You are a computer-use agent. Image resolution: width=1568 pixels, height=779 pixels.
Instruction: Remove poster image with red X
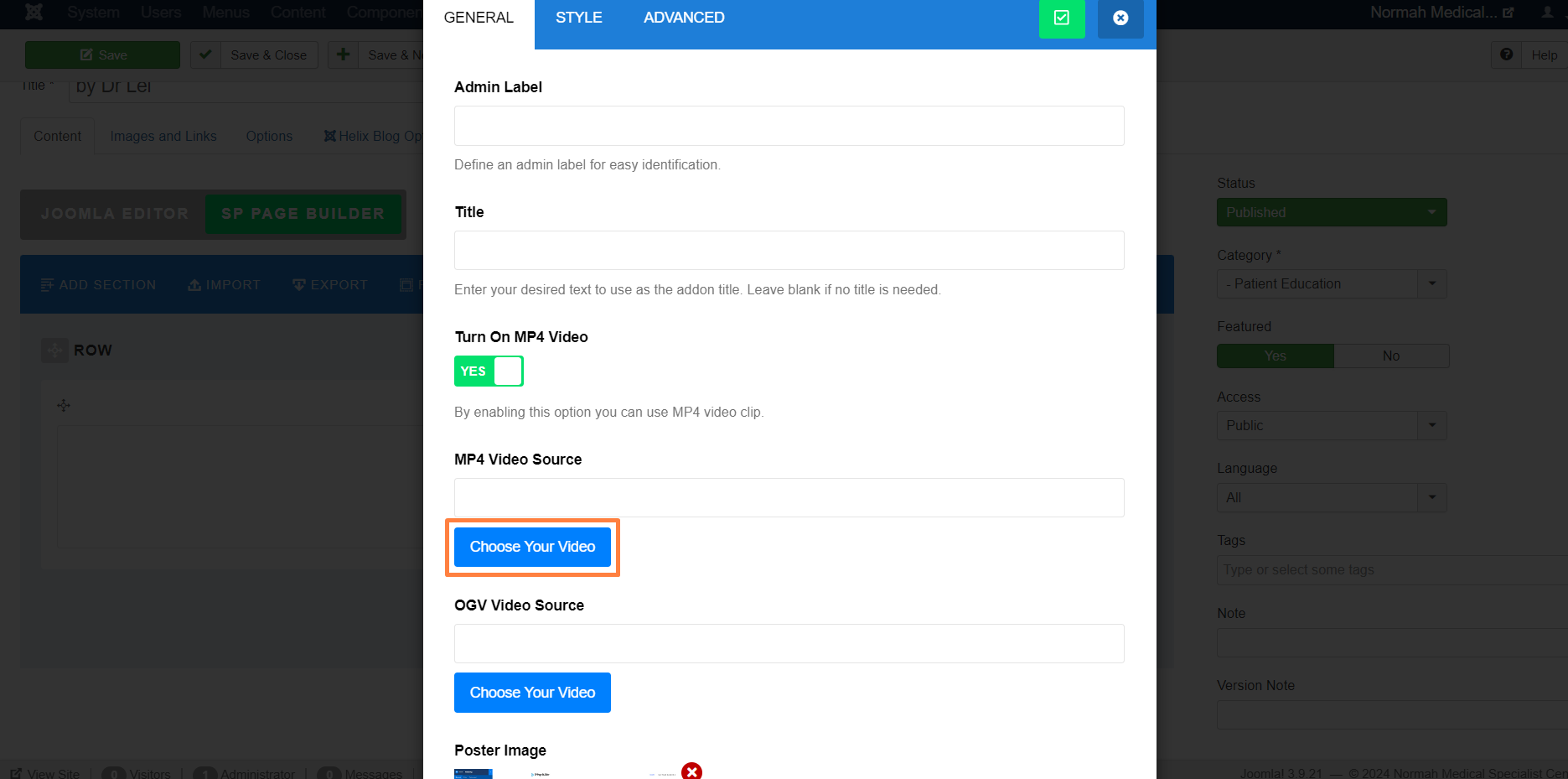(x=691, y=771)
